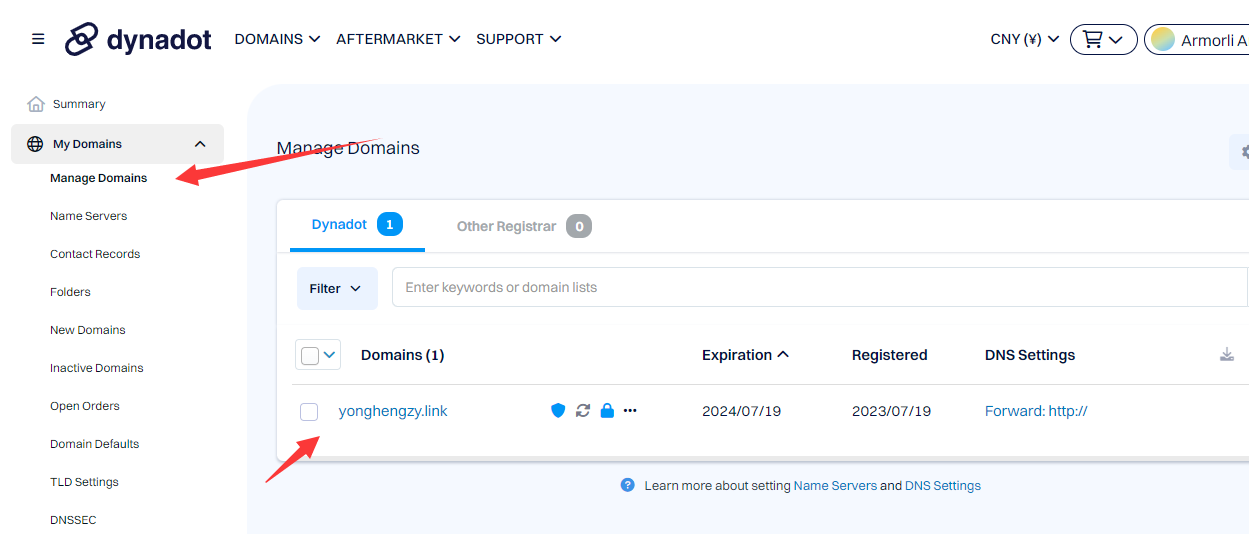Follow the DNS Settings help link
The image size is (1249, 534).
click(943, 486)
